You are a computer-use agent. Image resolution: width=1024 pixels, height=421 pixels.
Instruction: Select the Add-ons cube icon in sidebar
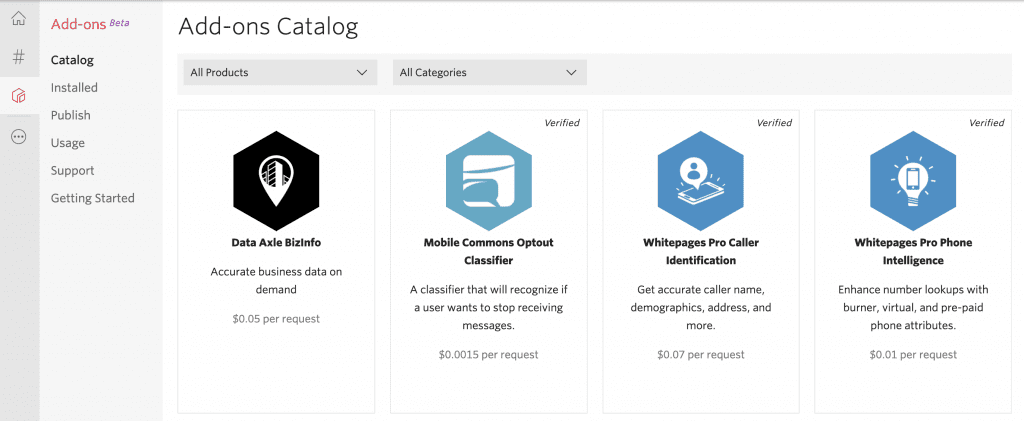point(18,96)
